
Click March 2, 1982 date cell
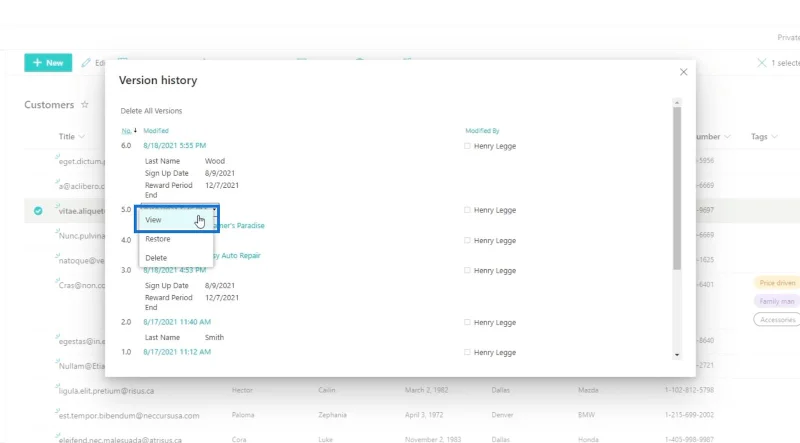pos(427,390)
